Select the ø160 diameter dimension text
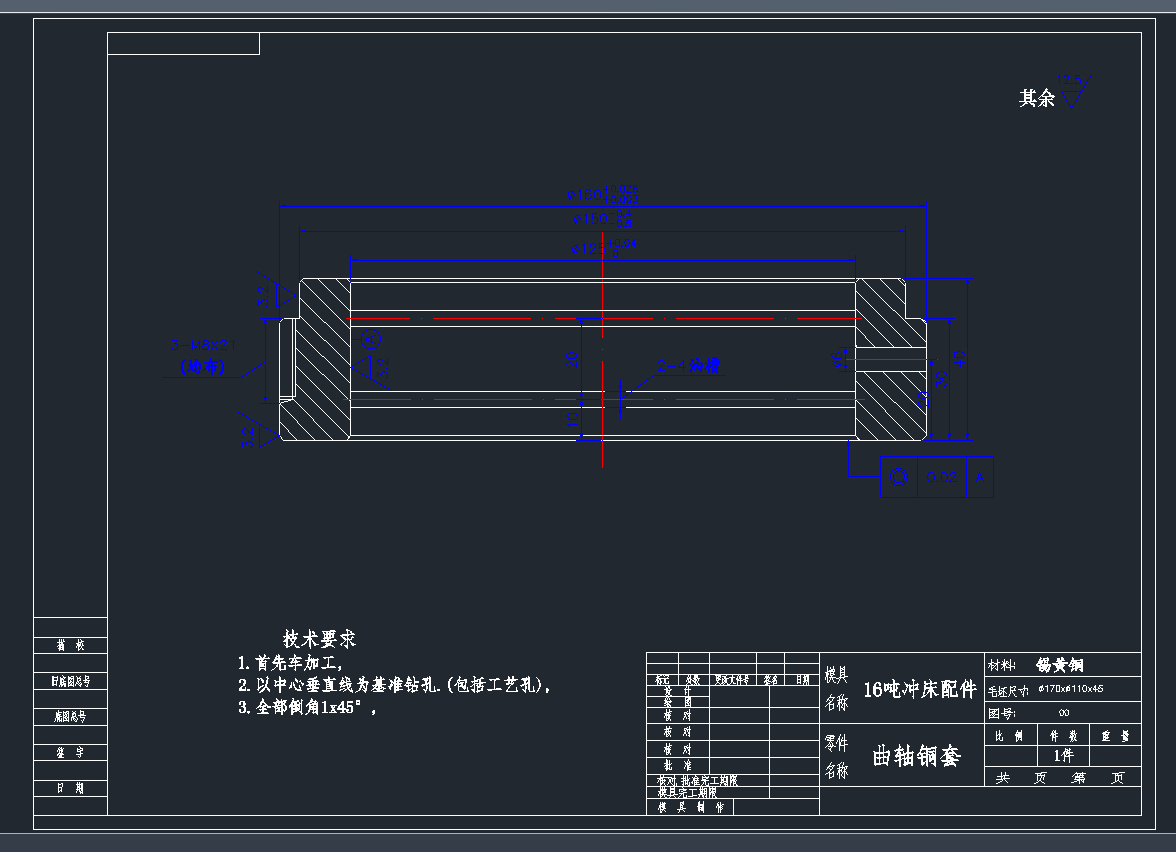 603,194
